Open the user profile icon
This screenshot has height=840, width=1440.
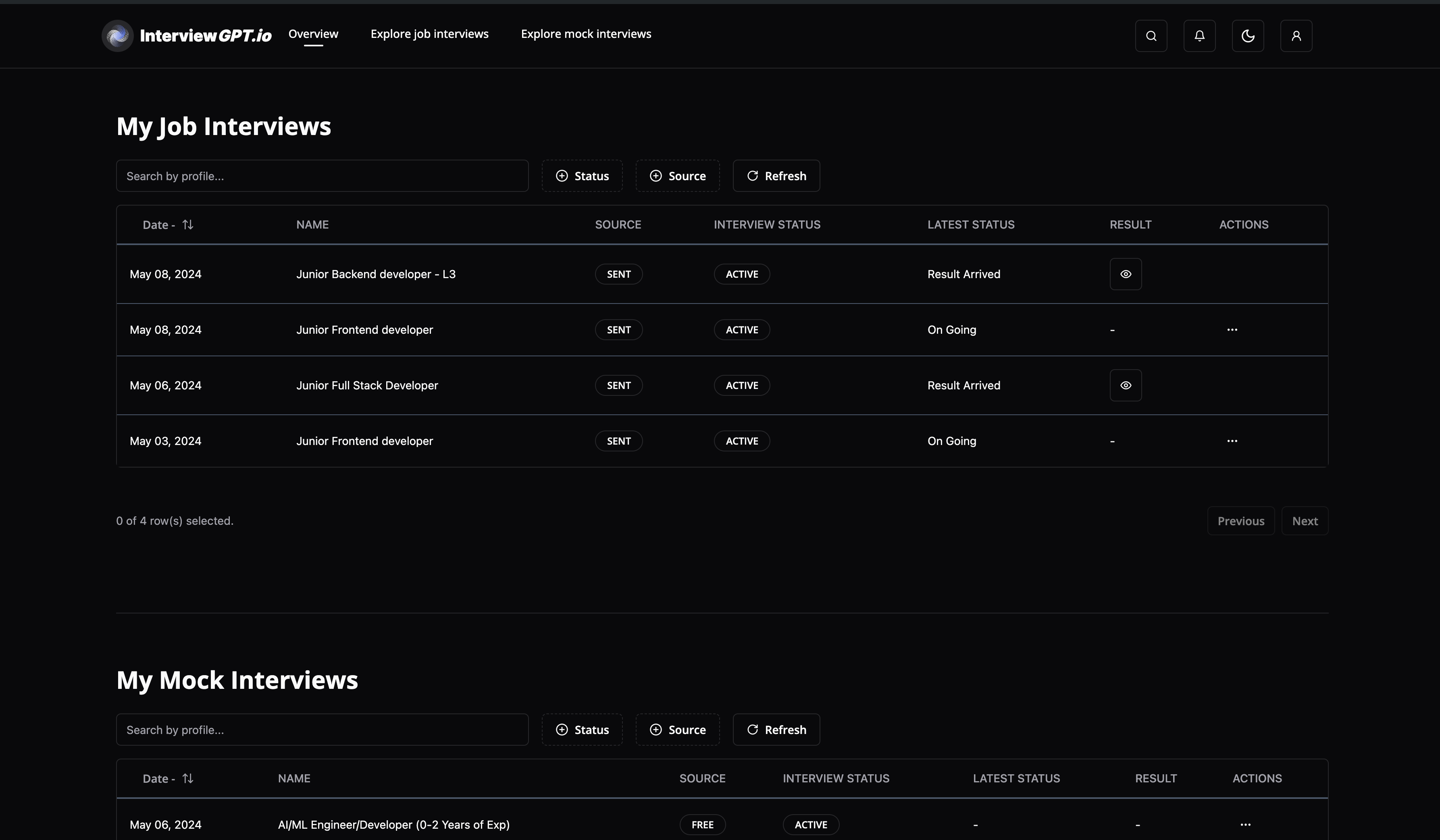click(x=1296, y=36)
